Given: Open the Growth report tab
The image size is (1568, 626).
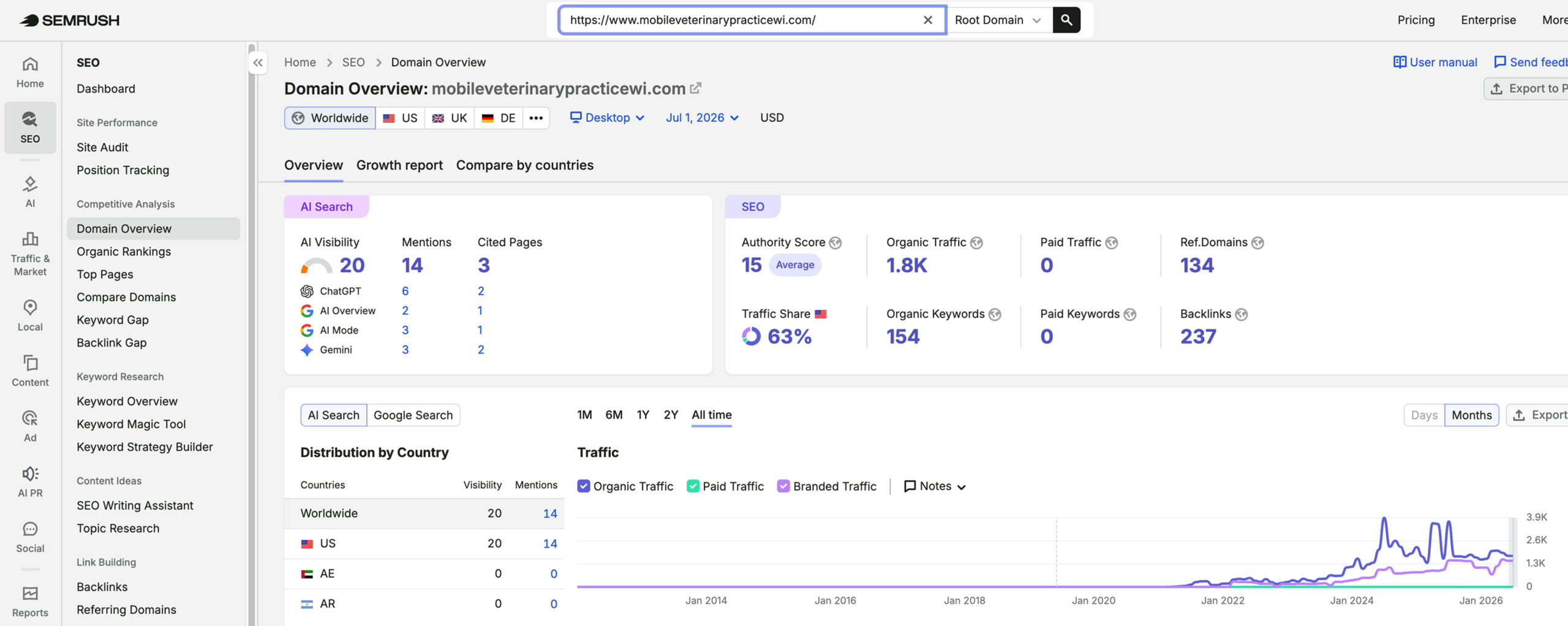Looking at the screenshot, I should point(399,165).
